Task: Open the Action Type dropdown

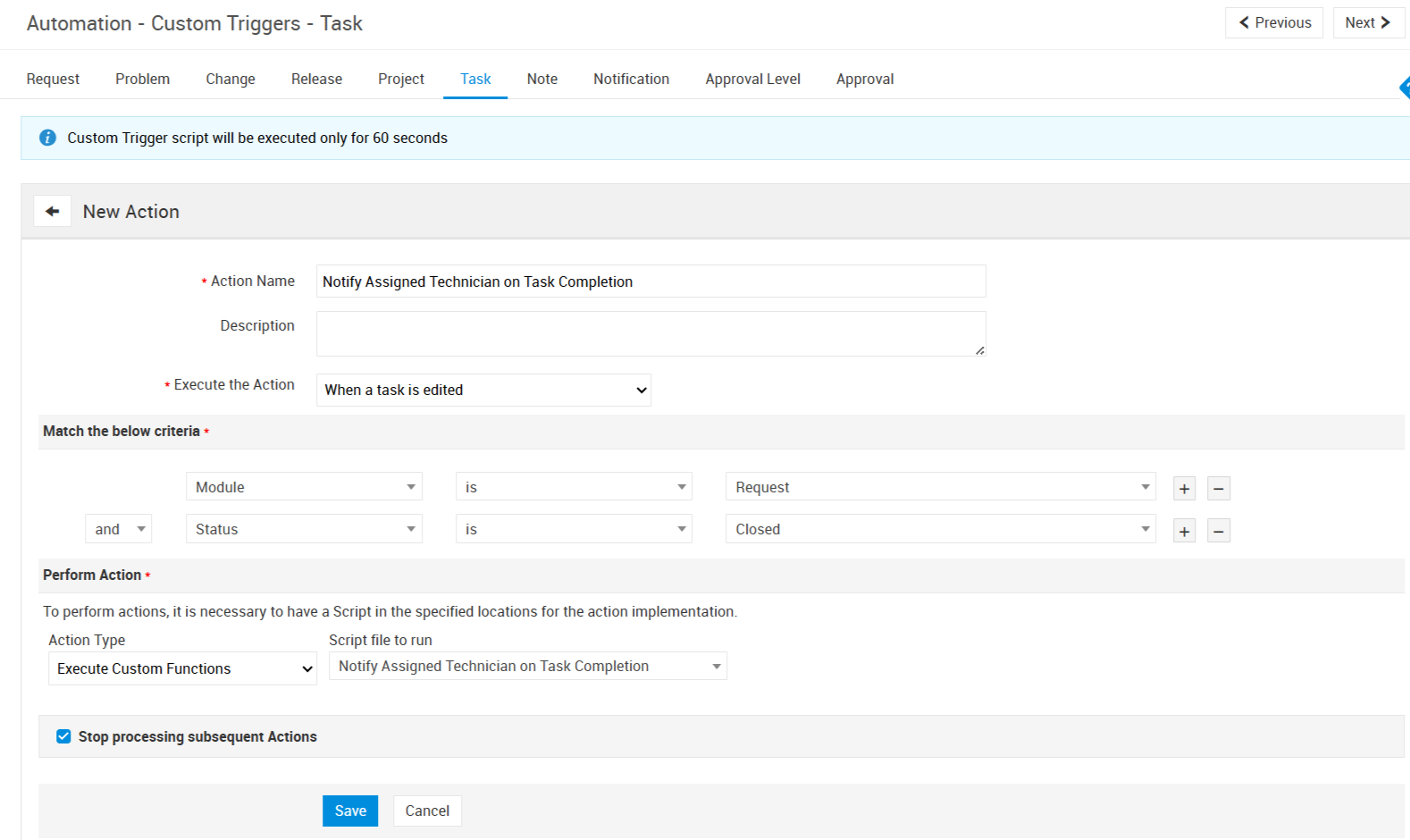Action: [182, 668]
